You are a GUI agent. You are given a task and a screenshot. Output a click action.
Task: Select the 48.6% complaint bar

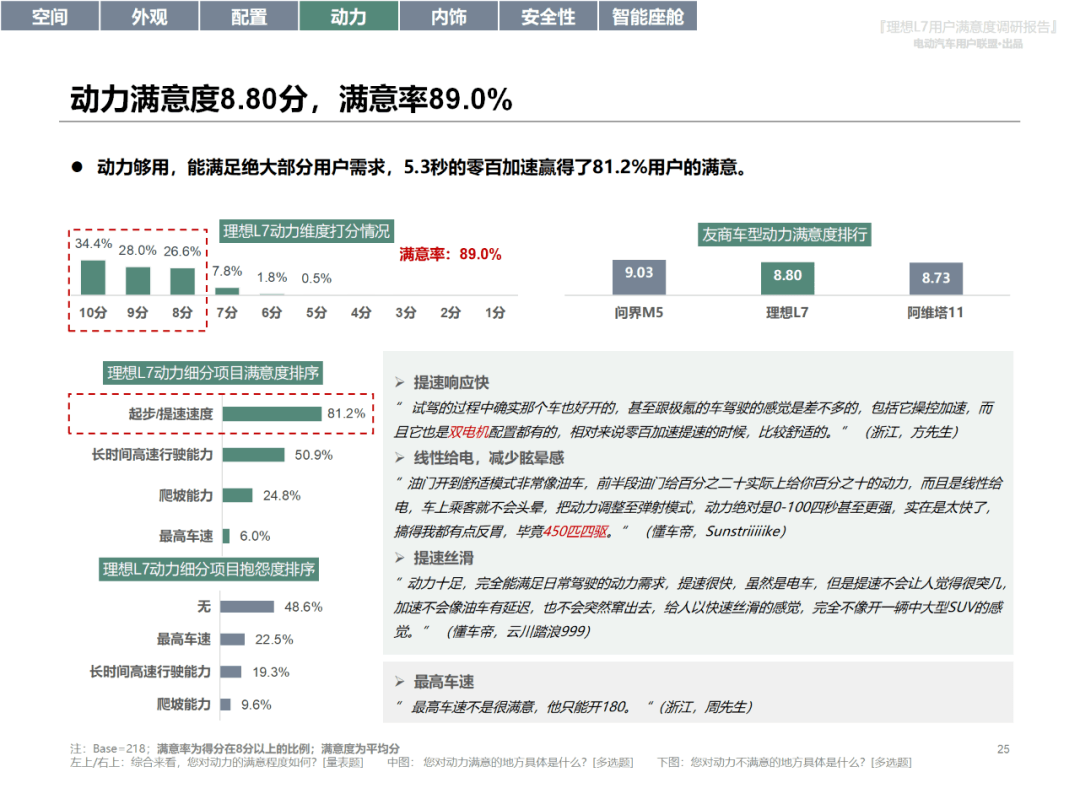point(247,607)
